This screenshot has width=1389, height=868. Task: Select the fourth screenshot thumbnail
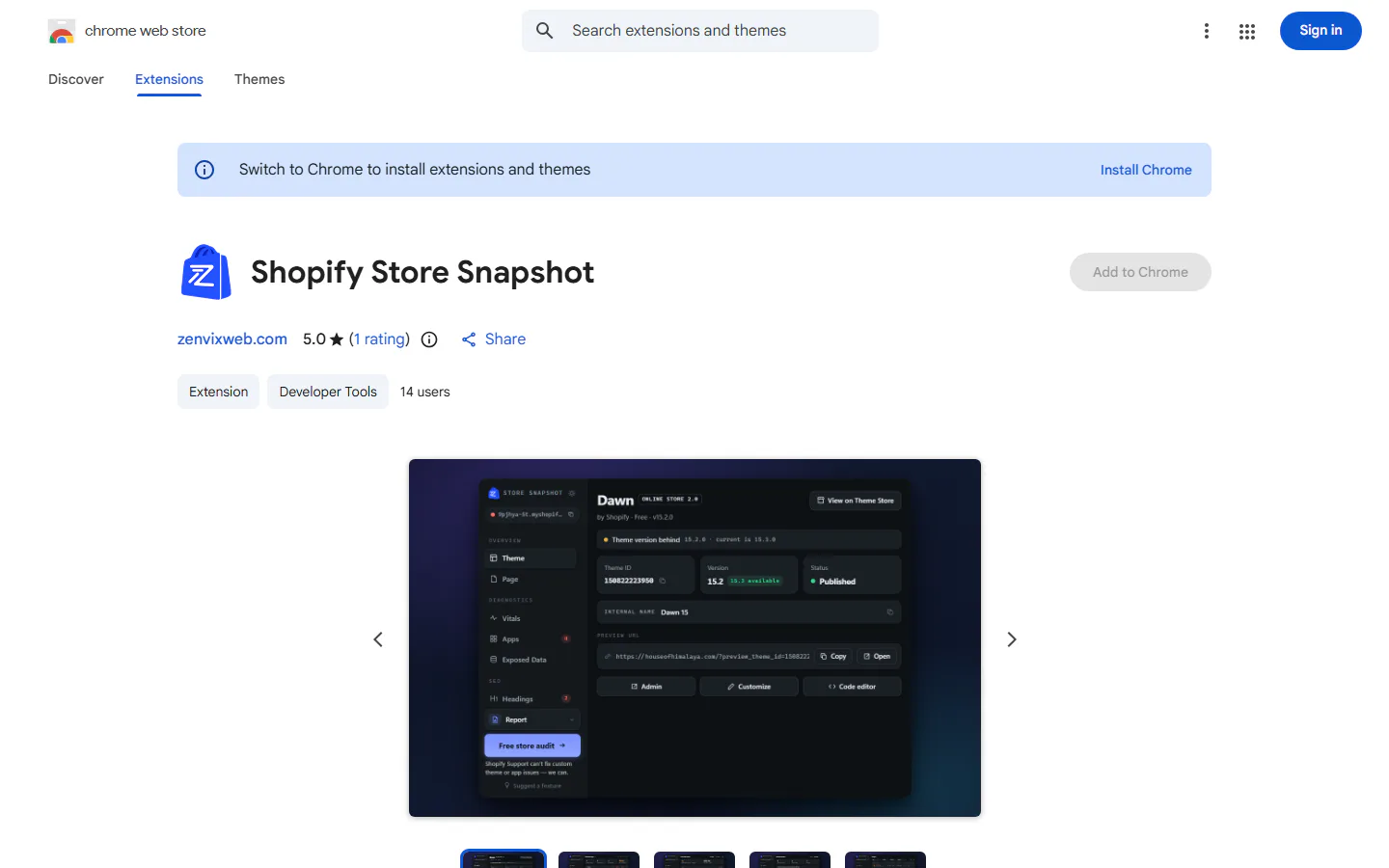point(790,859)
